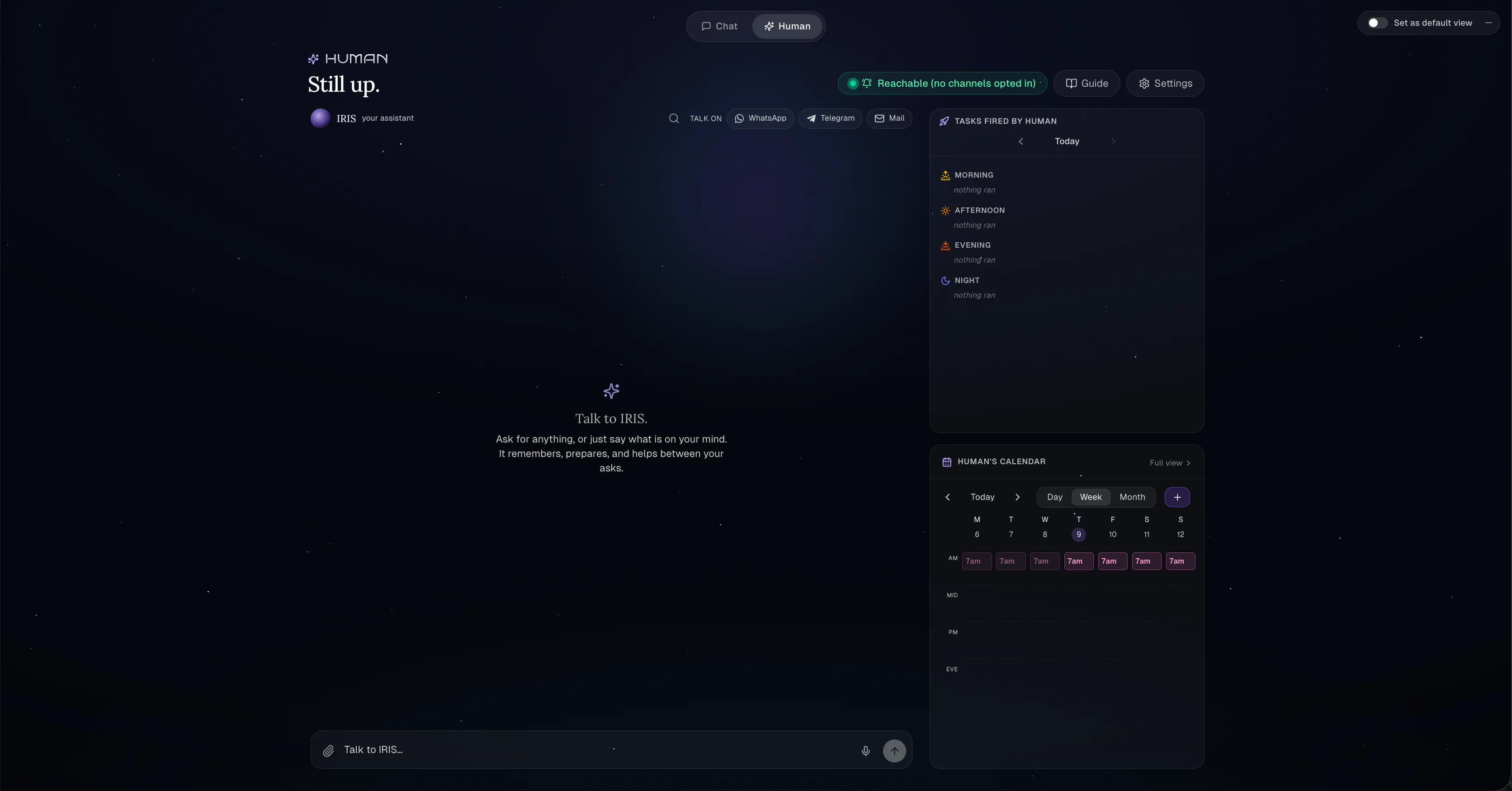1512x791 pixels.
Task: Go to previous week in calendar
Action: coord(947,497)
